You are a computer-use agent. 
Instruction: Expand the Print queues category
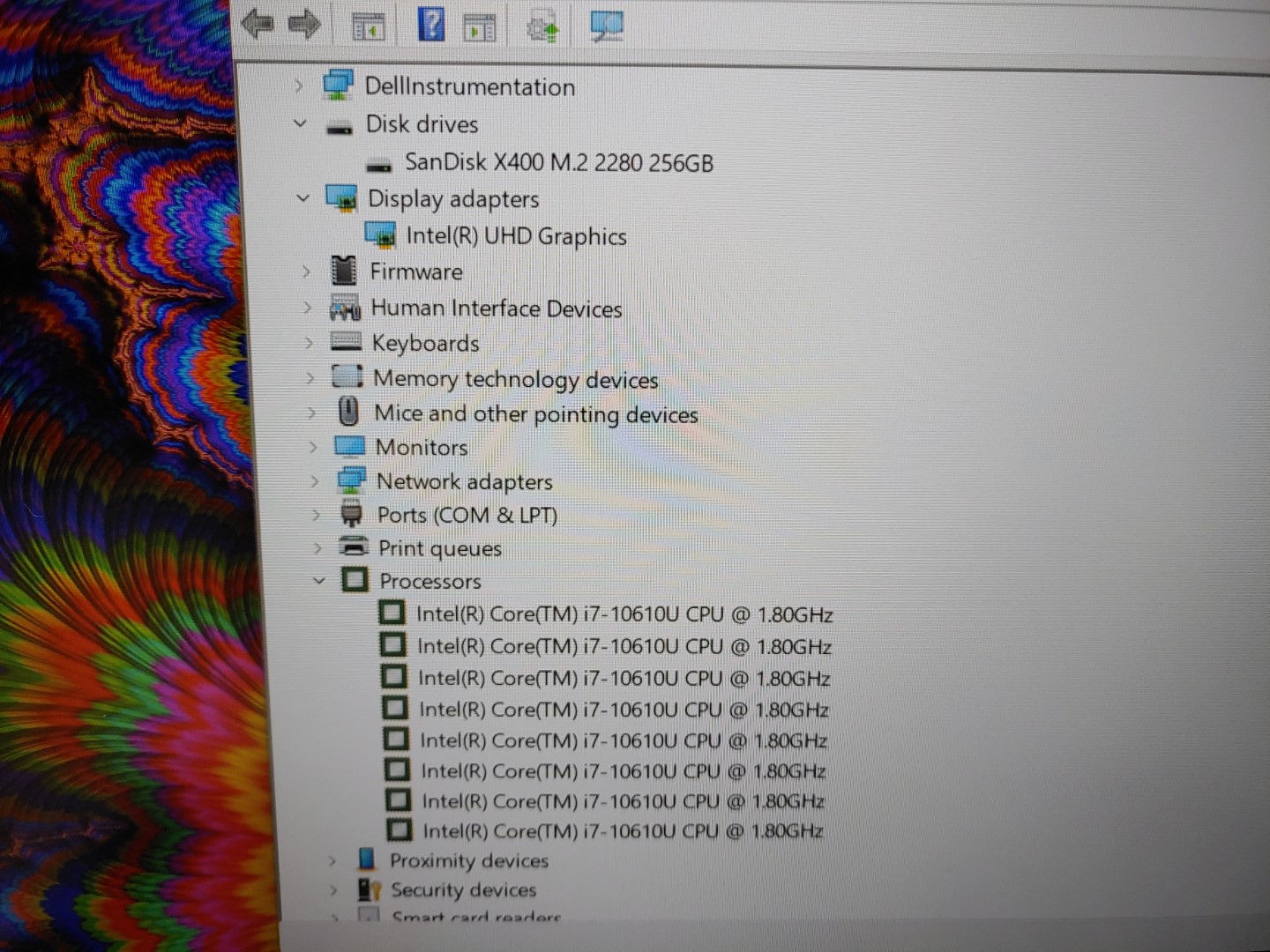click(x=317, y=548)
